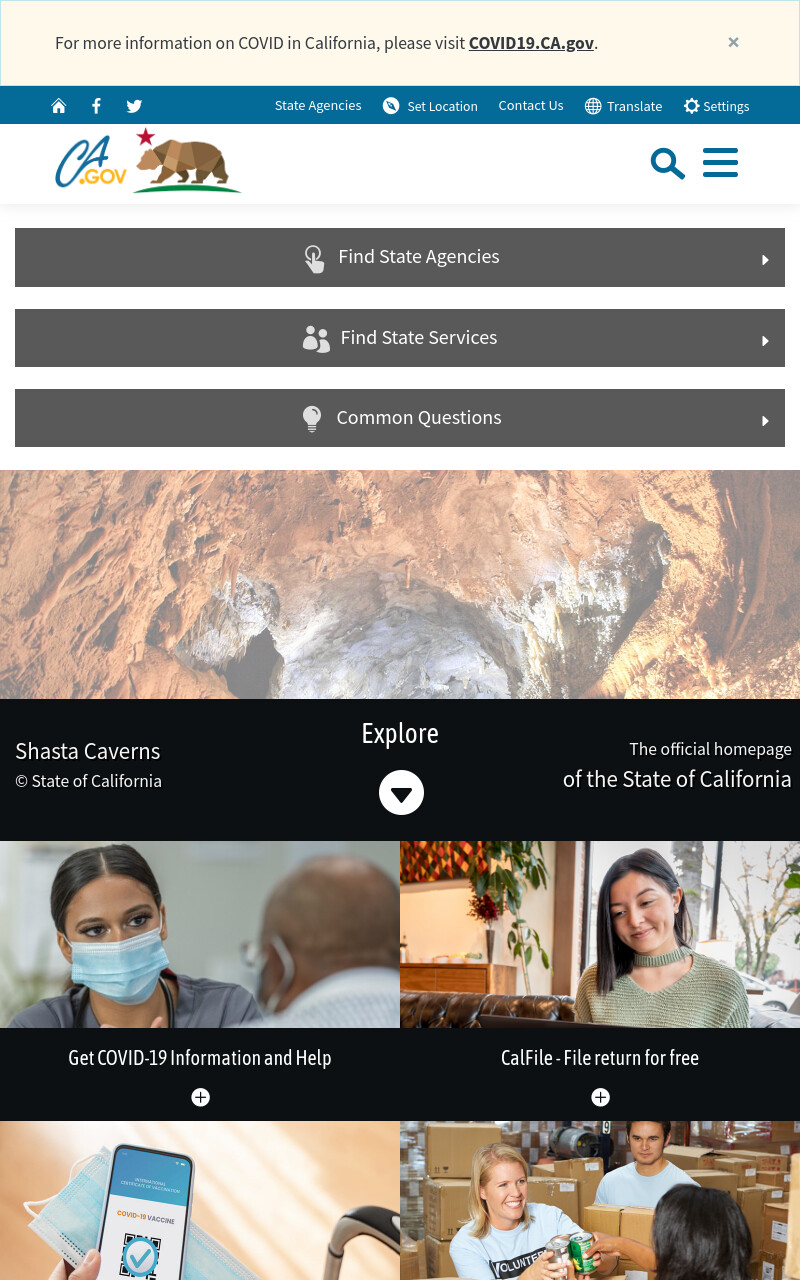Select the volunteer food drive thumbnail
The width and height of the screenshot is (800, 1280).
600,1200
